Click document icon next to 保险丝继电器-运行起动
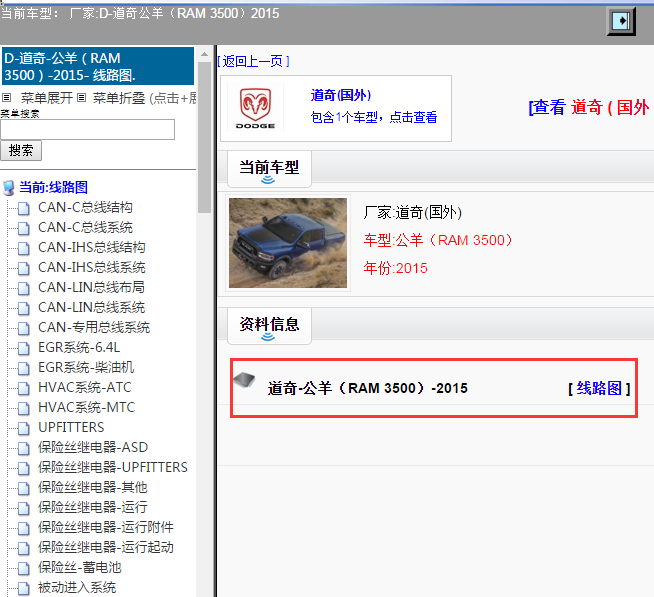Screen dimensions: 654x597 (x=24, y=548)
